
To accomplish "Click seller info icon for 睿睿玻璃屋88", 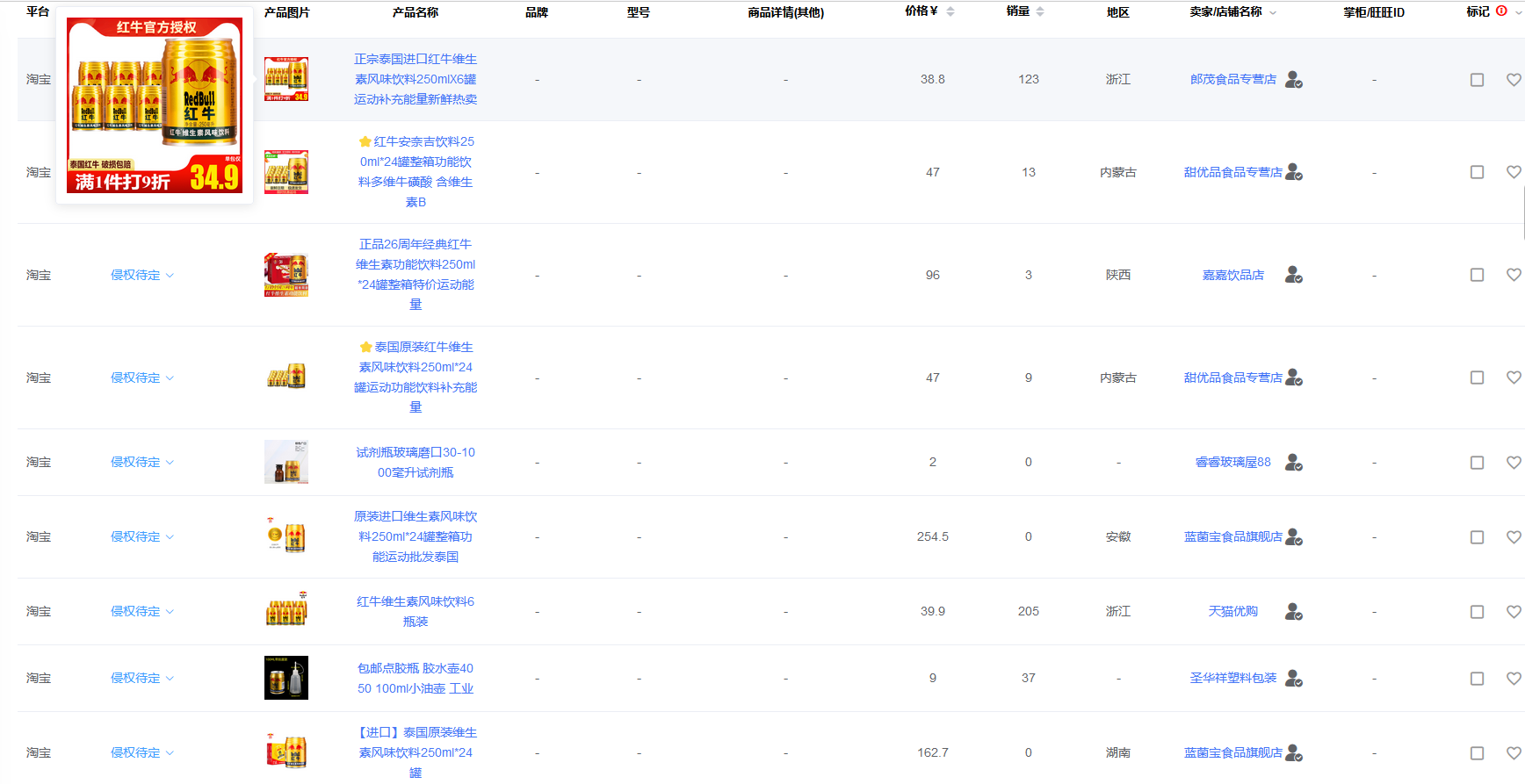I will [1293, 463].
